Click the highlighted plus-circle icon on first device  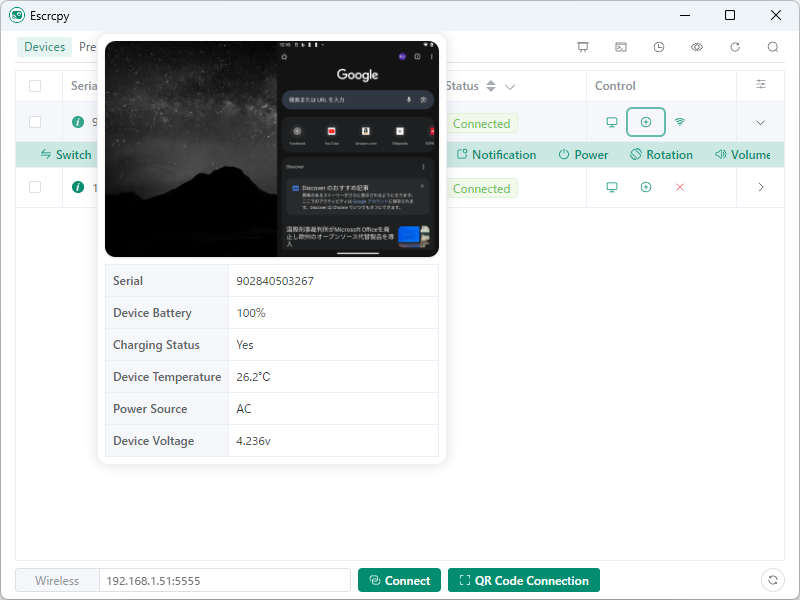point(646,122)
